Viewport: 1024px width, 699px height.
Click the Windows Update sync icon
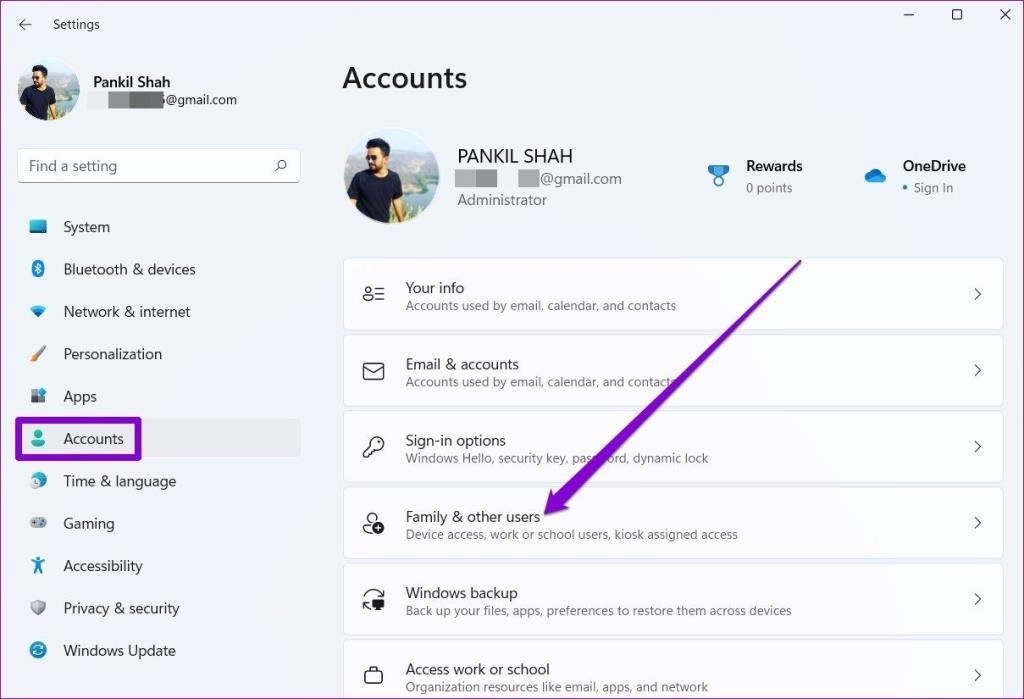click(x=38, y=650)
